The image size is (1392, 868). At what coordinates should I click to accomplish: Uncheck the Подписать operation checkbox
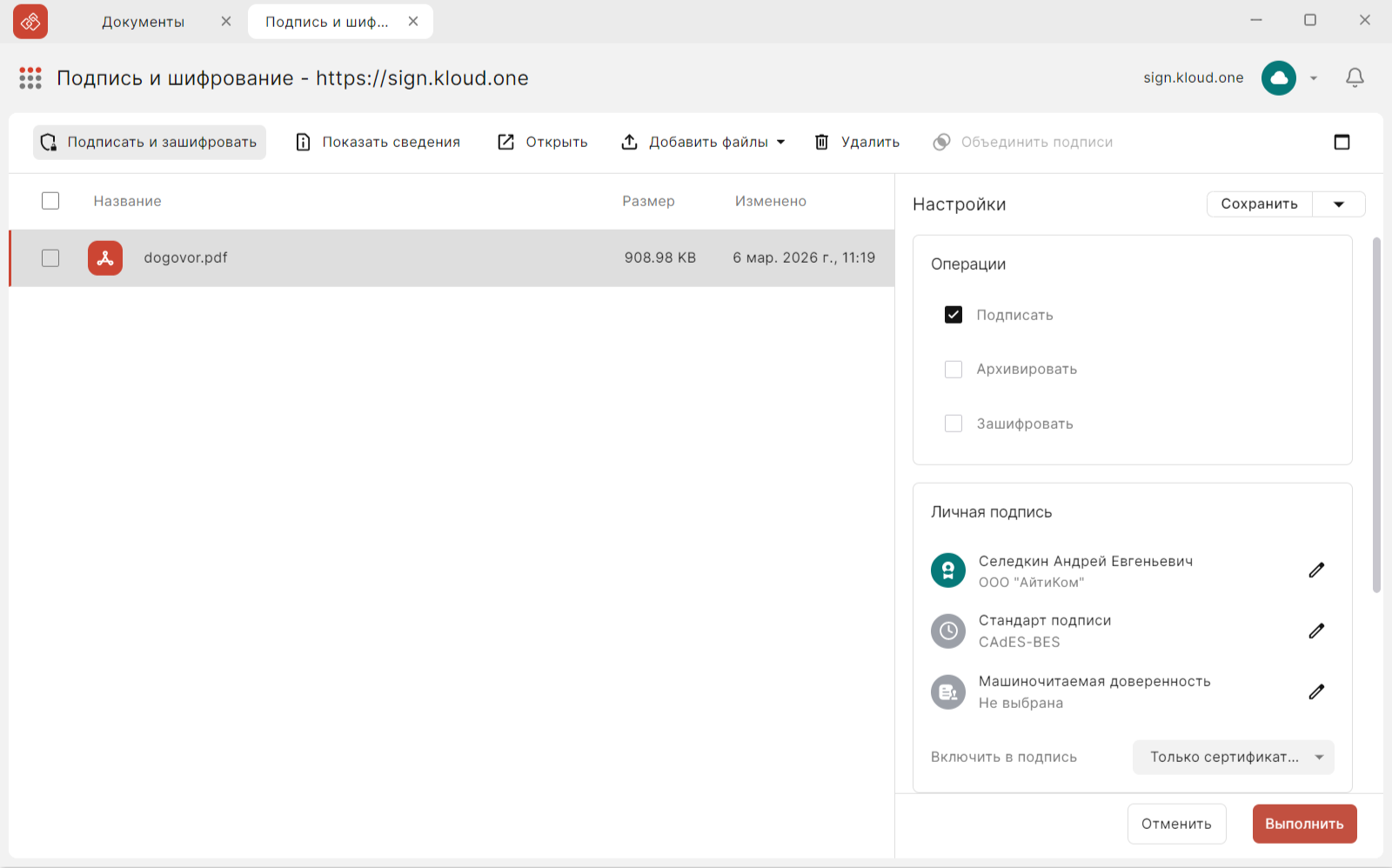pos(954,315)
